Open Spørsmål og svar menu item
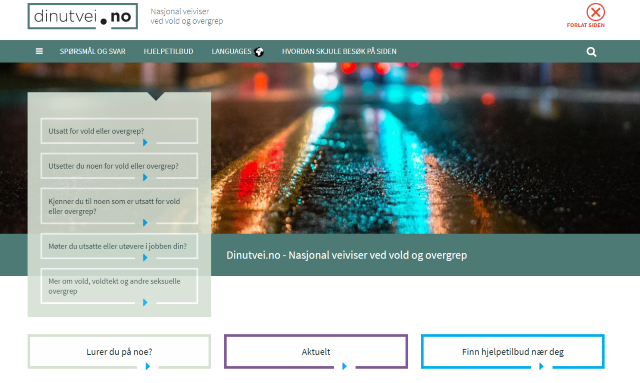 coord(93,51)
